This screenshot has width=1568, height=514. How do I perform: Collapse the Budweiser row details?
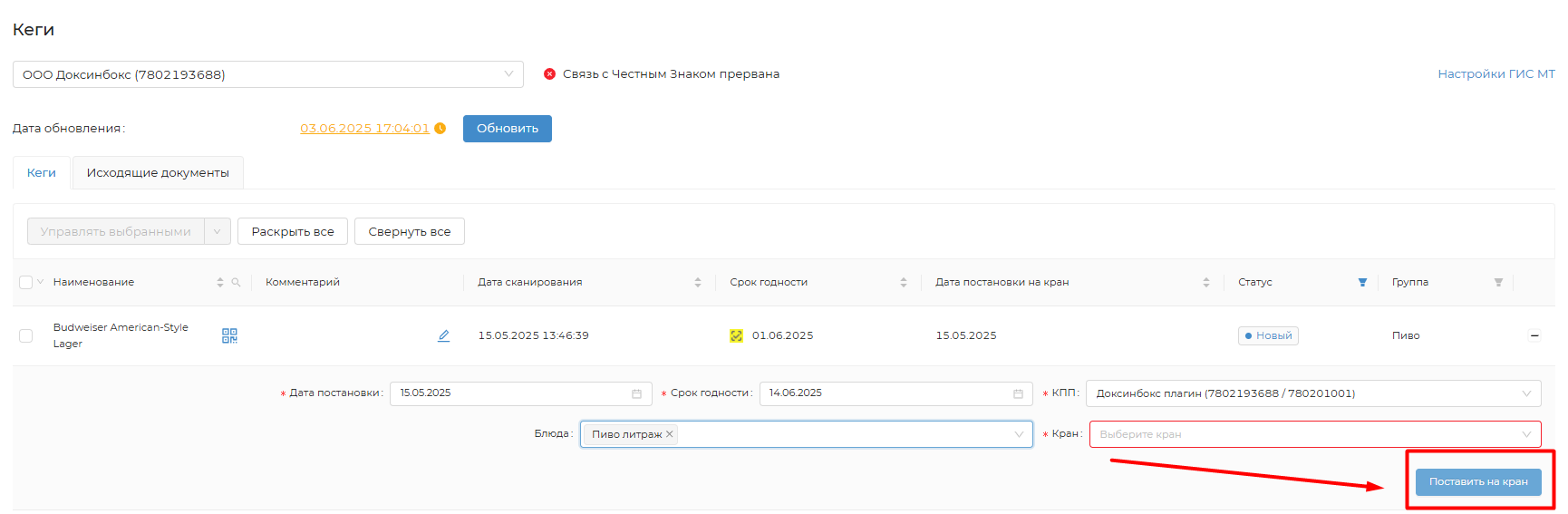(1534, 335)
